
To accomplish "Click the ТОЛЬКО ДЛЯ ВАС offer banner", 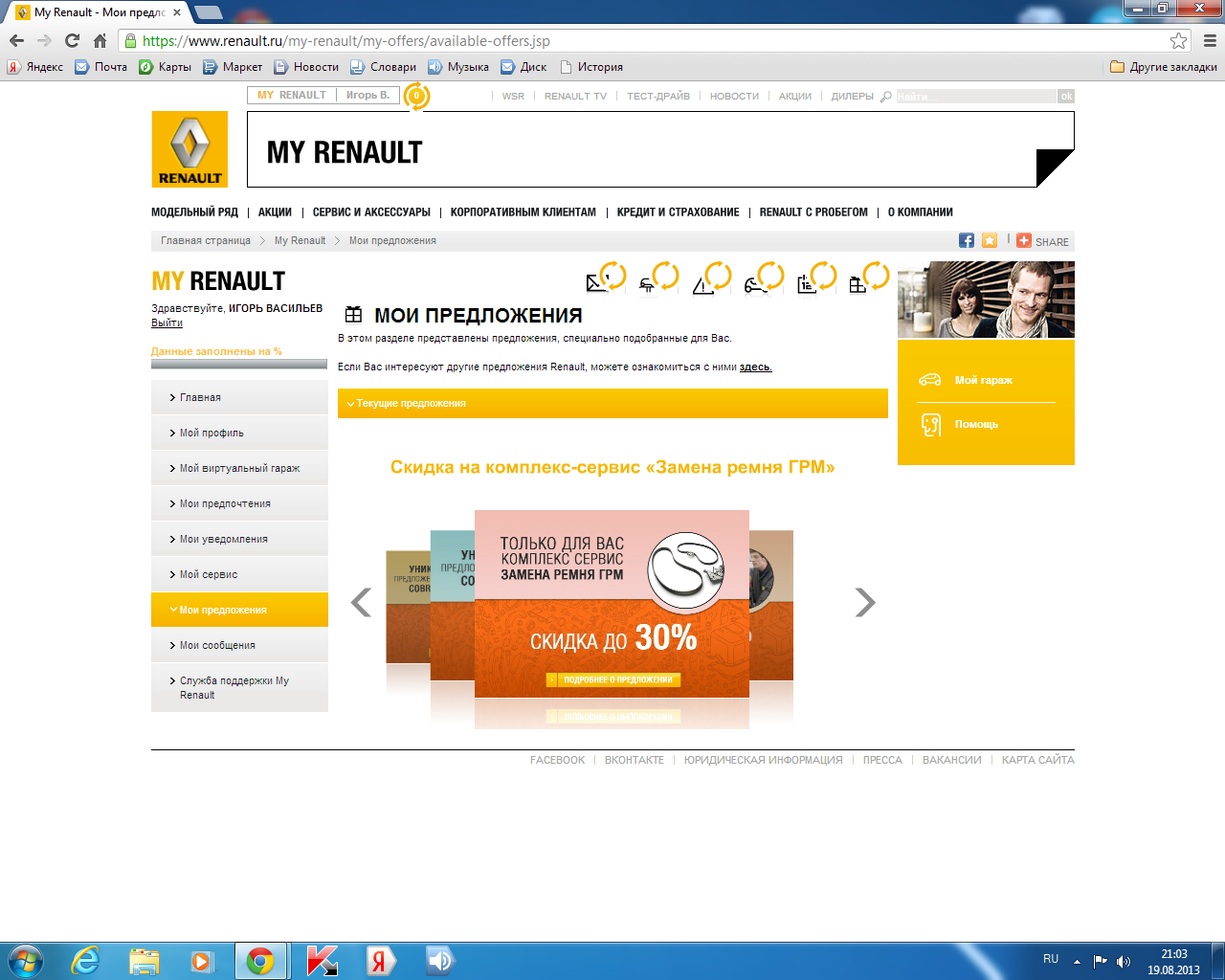I will point(612,605).
